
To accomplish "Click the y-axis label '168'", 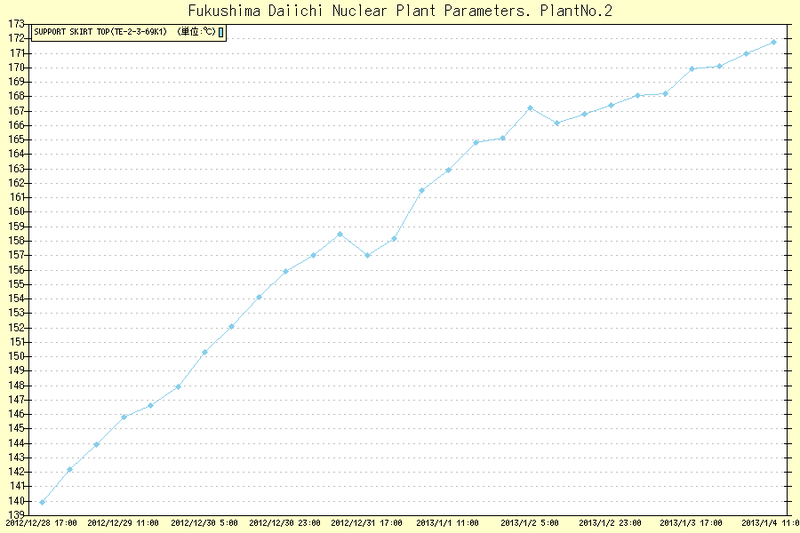I will (16, 96).
